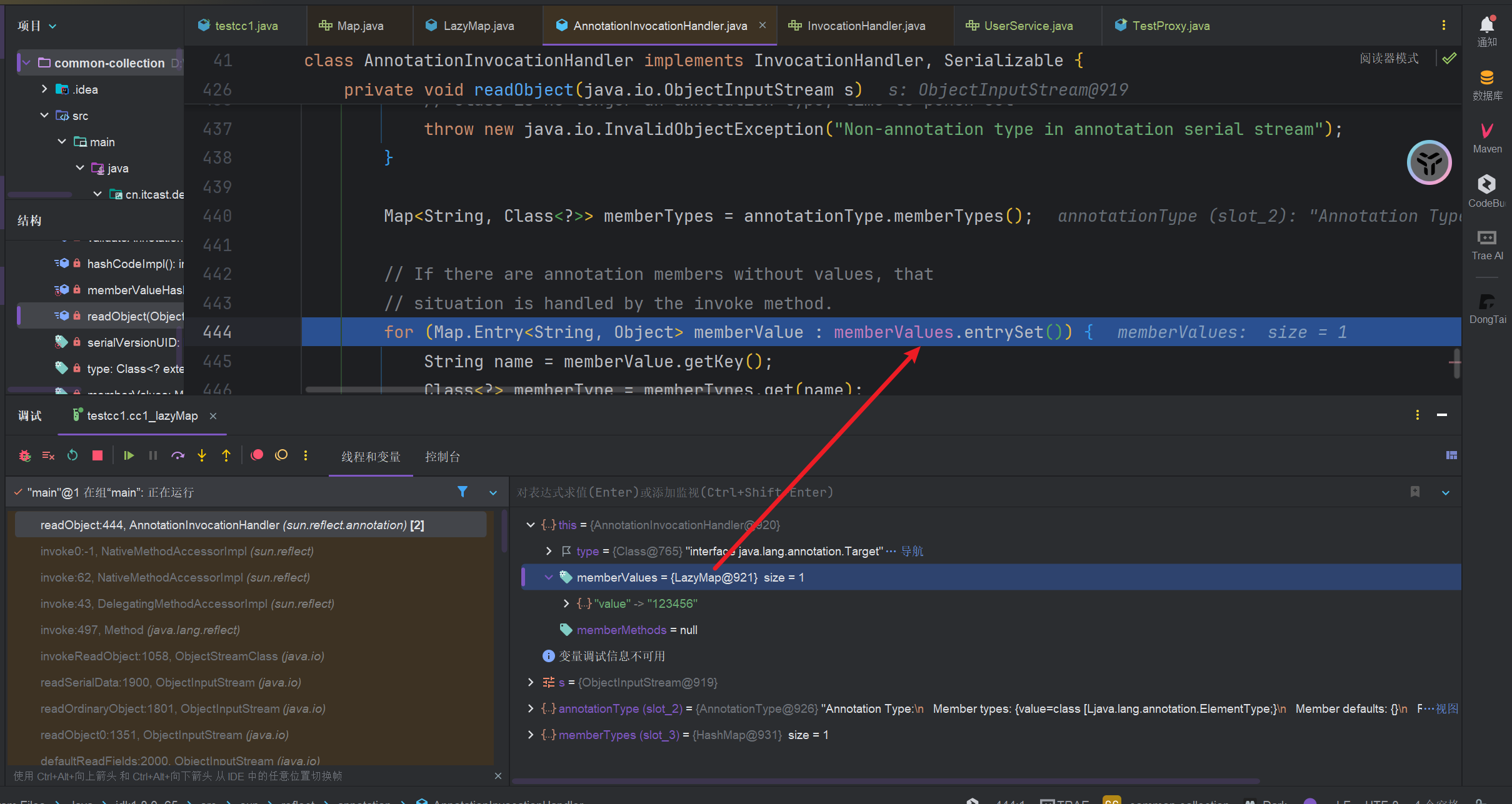1512x804 pixels.
Task: Expand the .idea folder in project tree
Action: [x=44, y=89]
